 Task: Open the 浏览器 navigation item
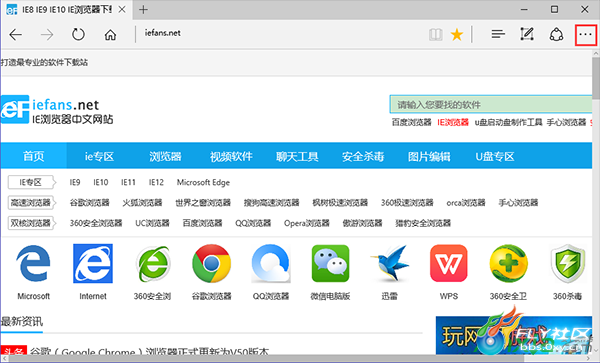165,156
